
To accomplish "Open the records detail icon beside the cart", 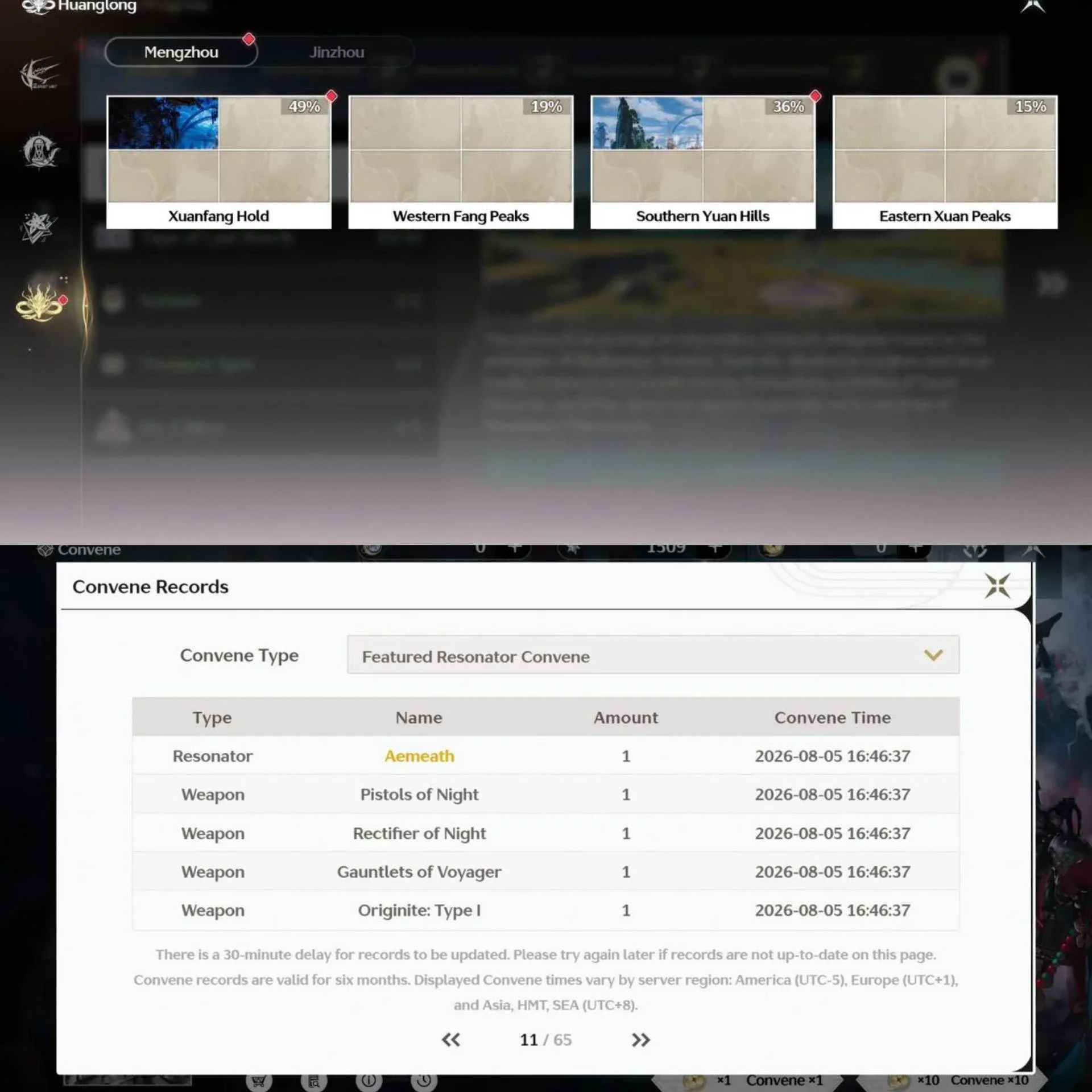I will [x=313, y=1081].
